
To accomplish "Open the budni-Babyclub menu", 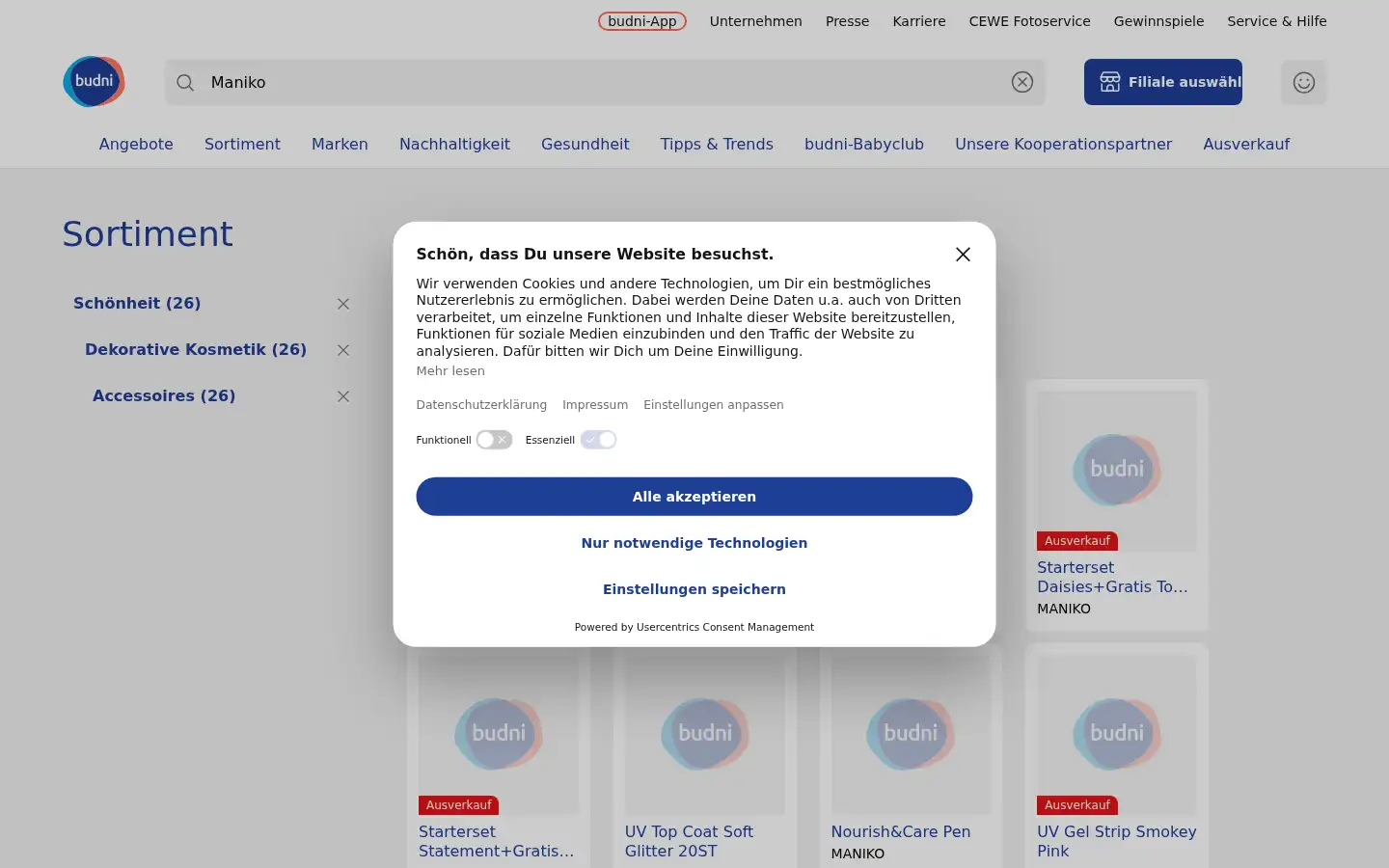I will click(x=864, y=144).
